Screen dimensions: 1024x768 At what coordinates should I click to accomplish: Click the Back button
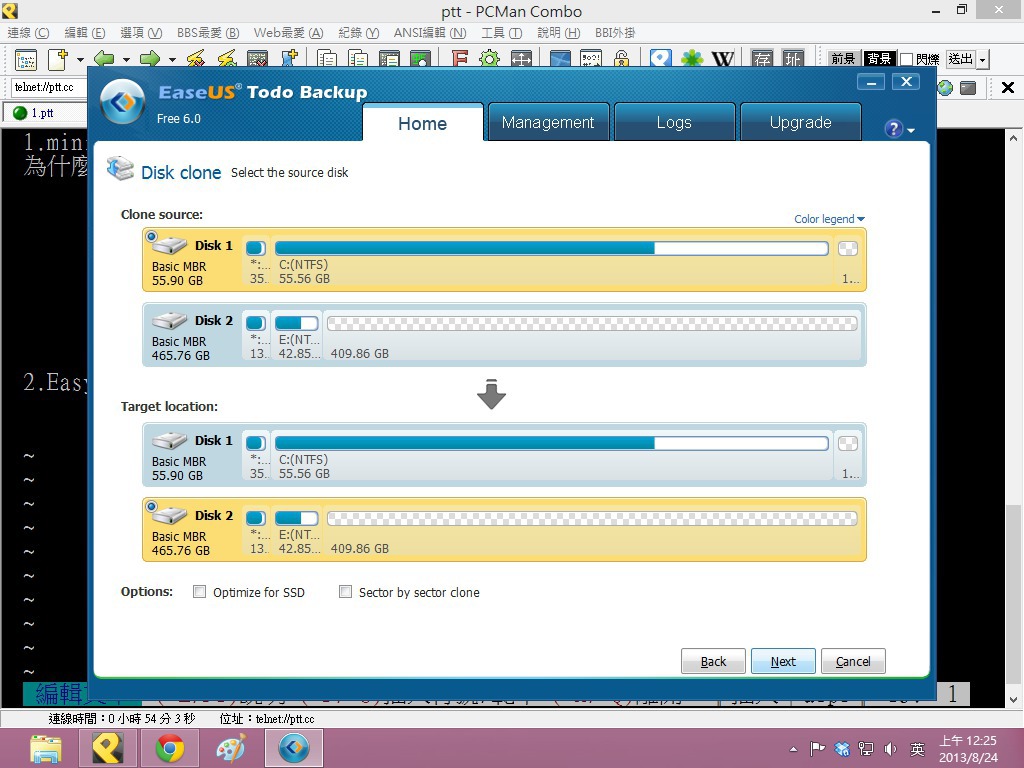pyautogui.click(x=713, y=661)
